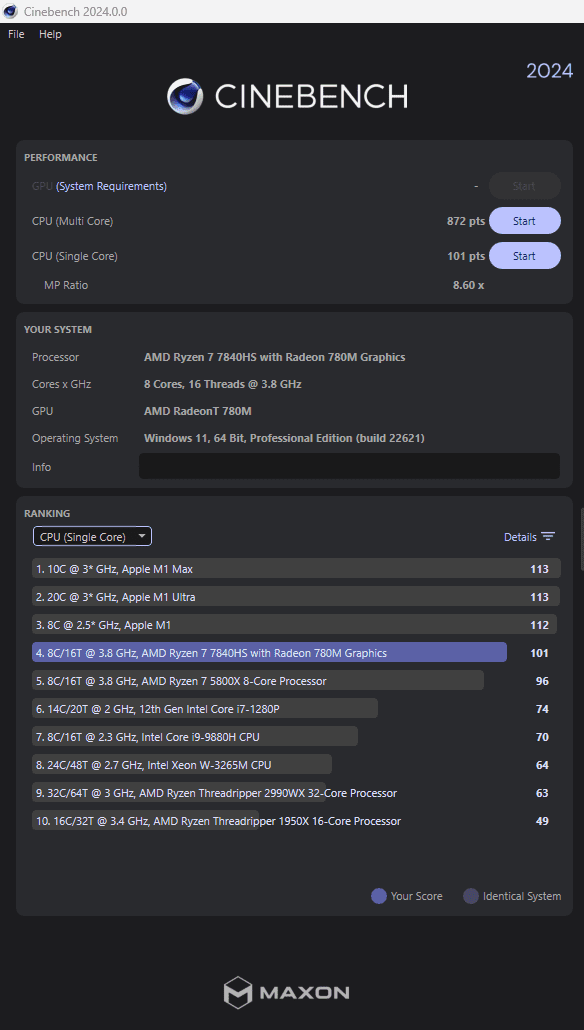Screen dimensions: 584x1030
Task: Select the 8C Apple M1 ranking row
Action: 296,625
